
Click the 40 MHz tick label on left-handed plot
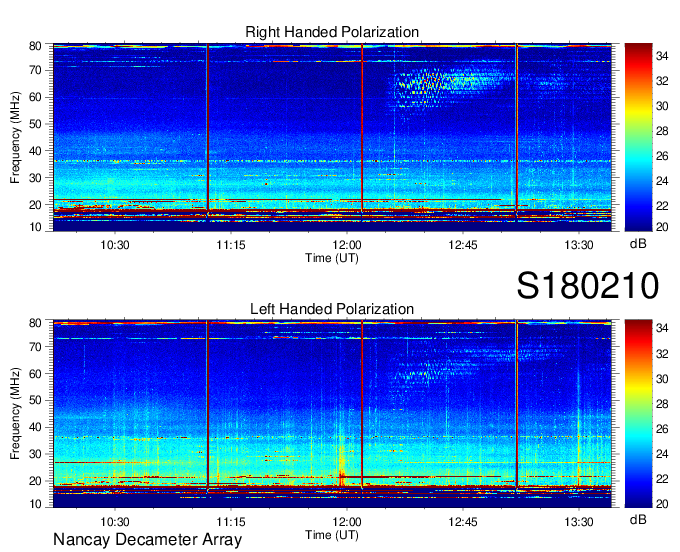[35, 427]
